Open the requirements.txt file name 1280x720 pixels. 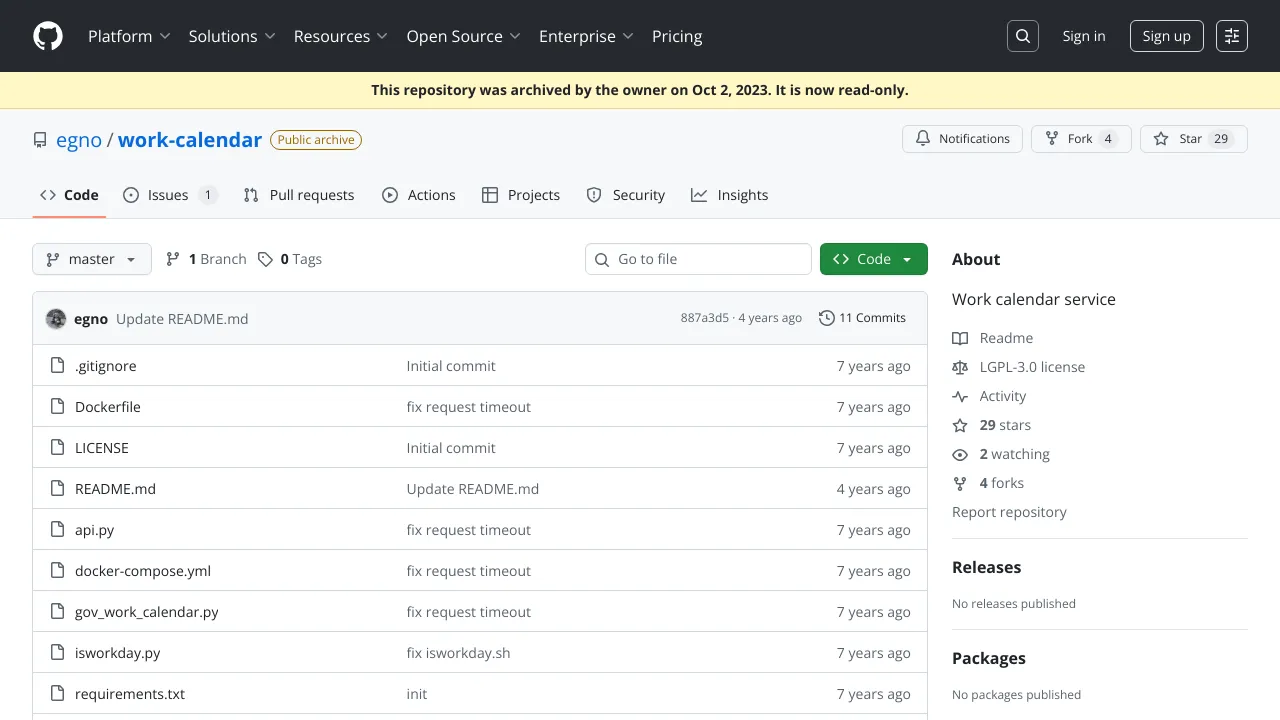point(130,694)
